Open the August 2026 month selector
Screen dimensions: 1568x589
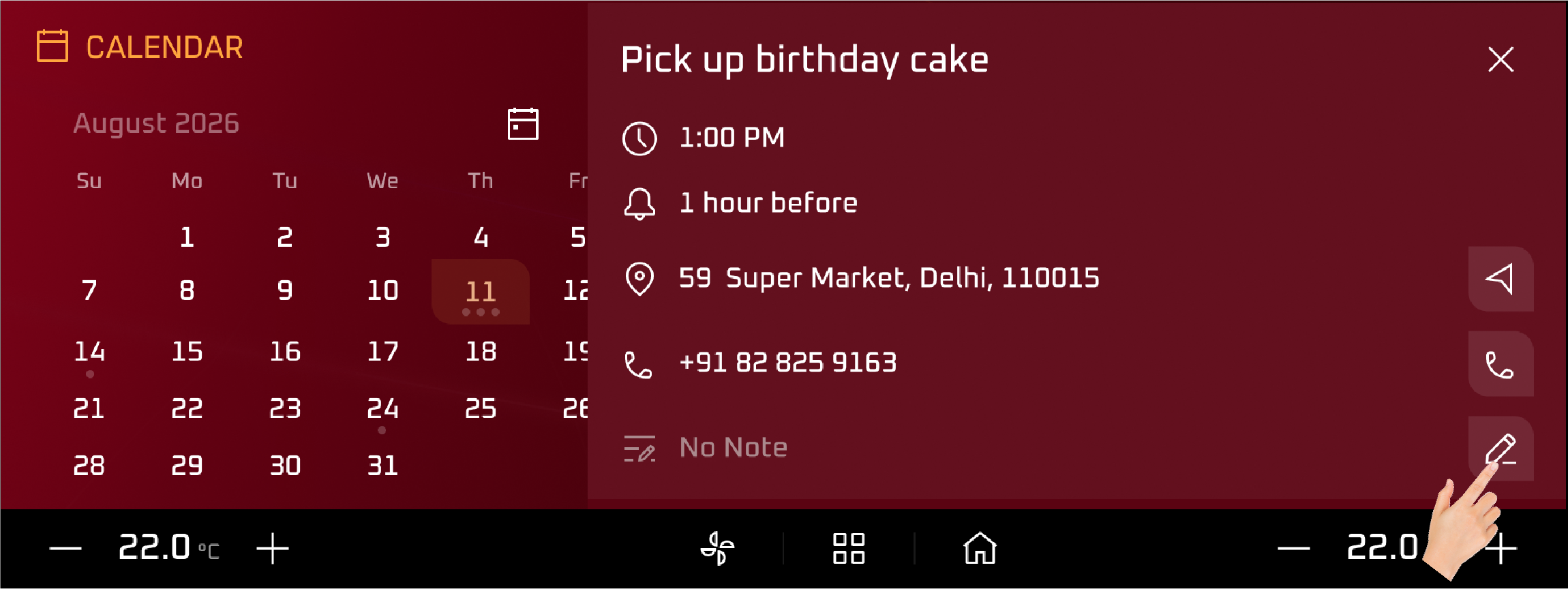[x=156, y=123]
